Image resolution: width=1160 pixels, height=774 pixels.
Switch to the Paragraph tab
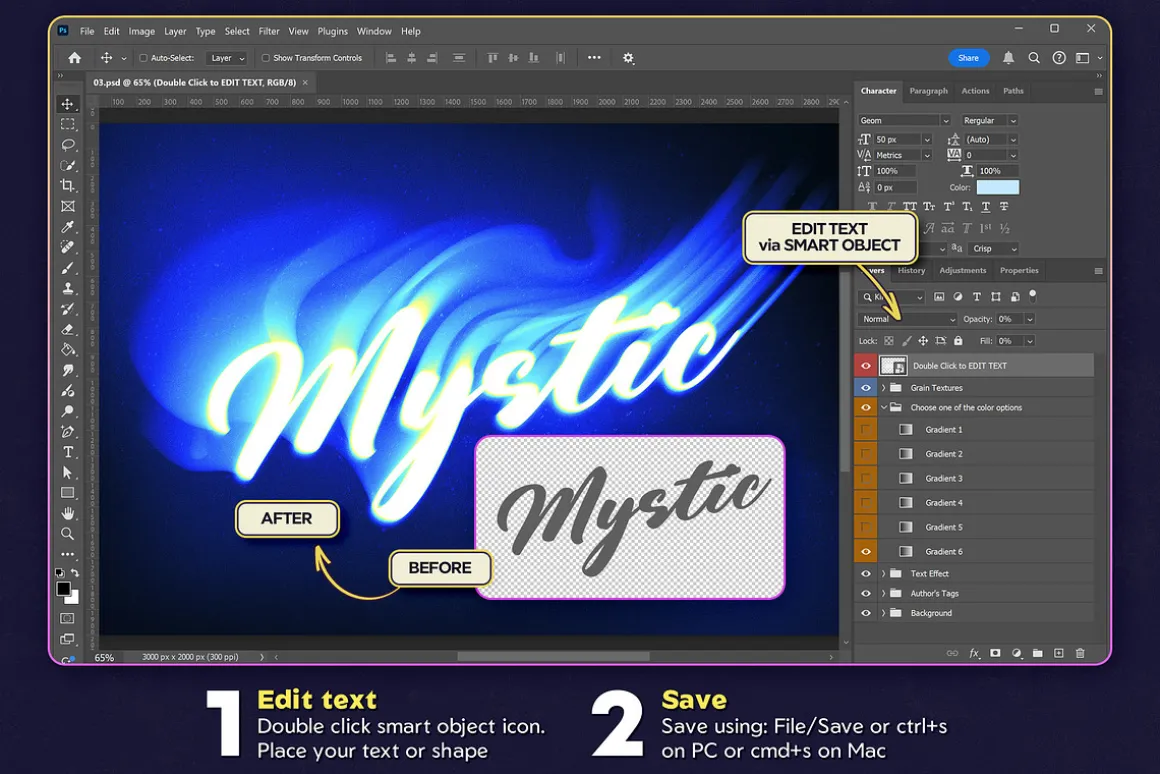[x=928, y=91]
